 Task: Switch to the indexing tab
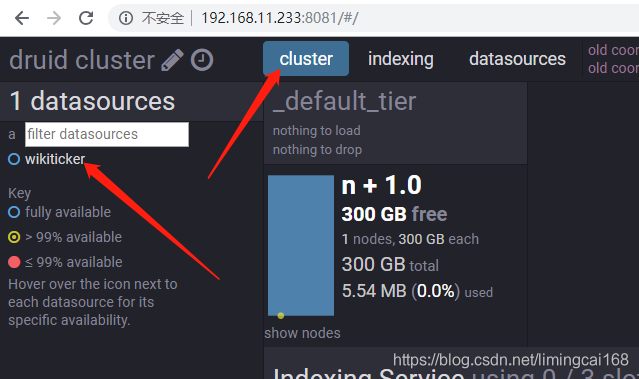click(x=401, y=59)
